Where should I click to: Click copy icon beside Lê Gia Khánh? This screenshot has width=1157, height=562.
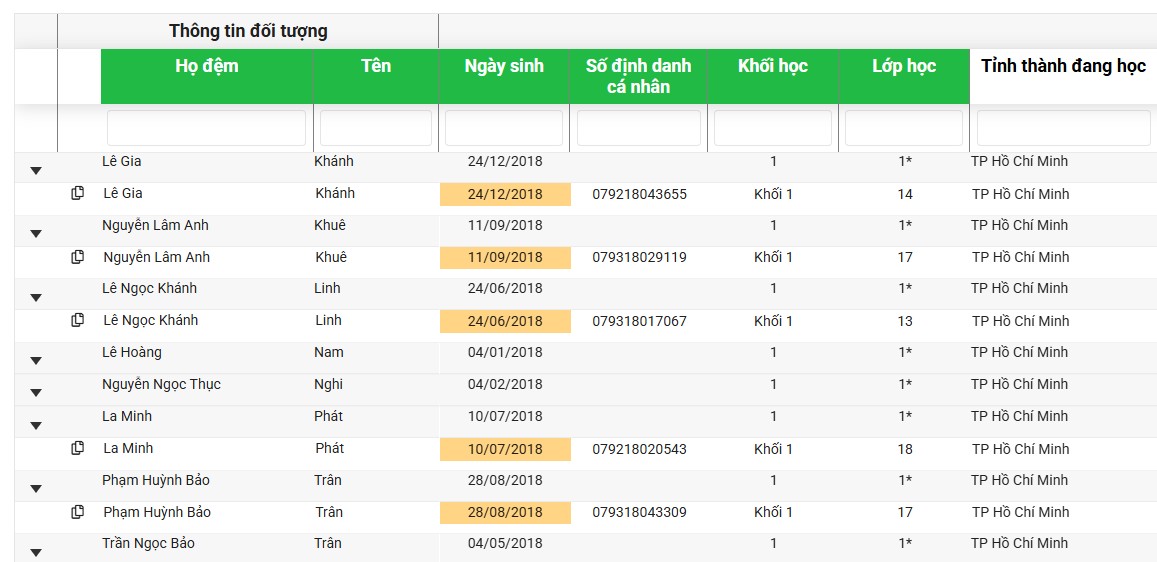pos(78,193)
